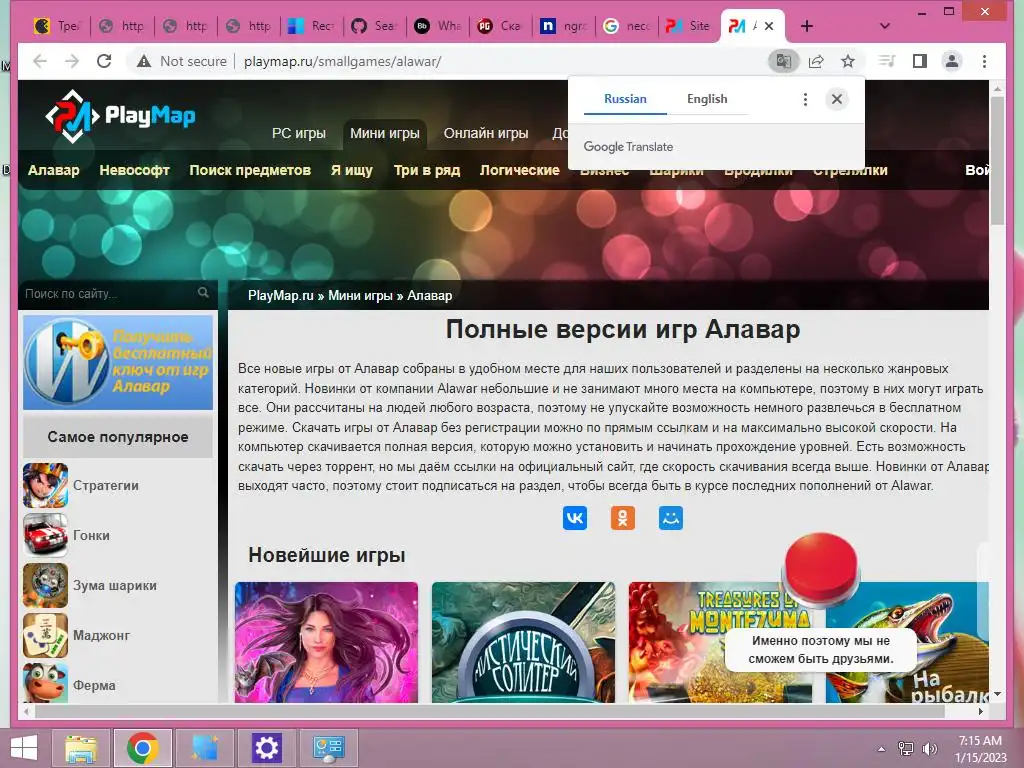Click the PlayMap logo

121,116
